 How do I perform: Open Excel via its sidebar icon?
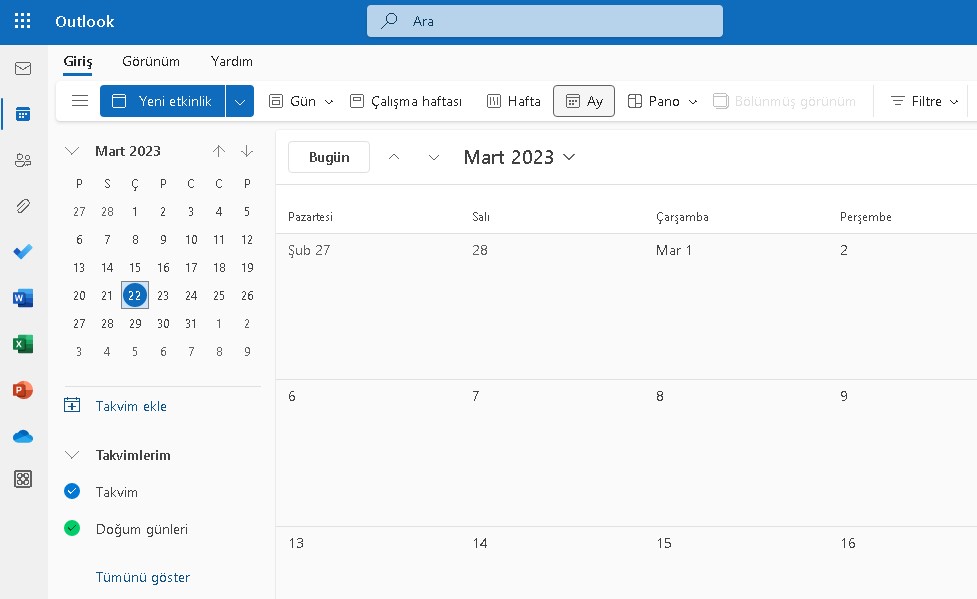(22, 344)
